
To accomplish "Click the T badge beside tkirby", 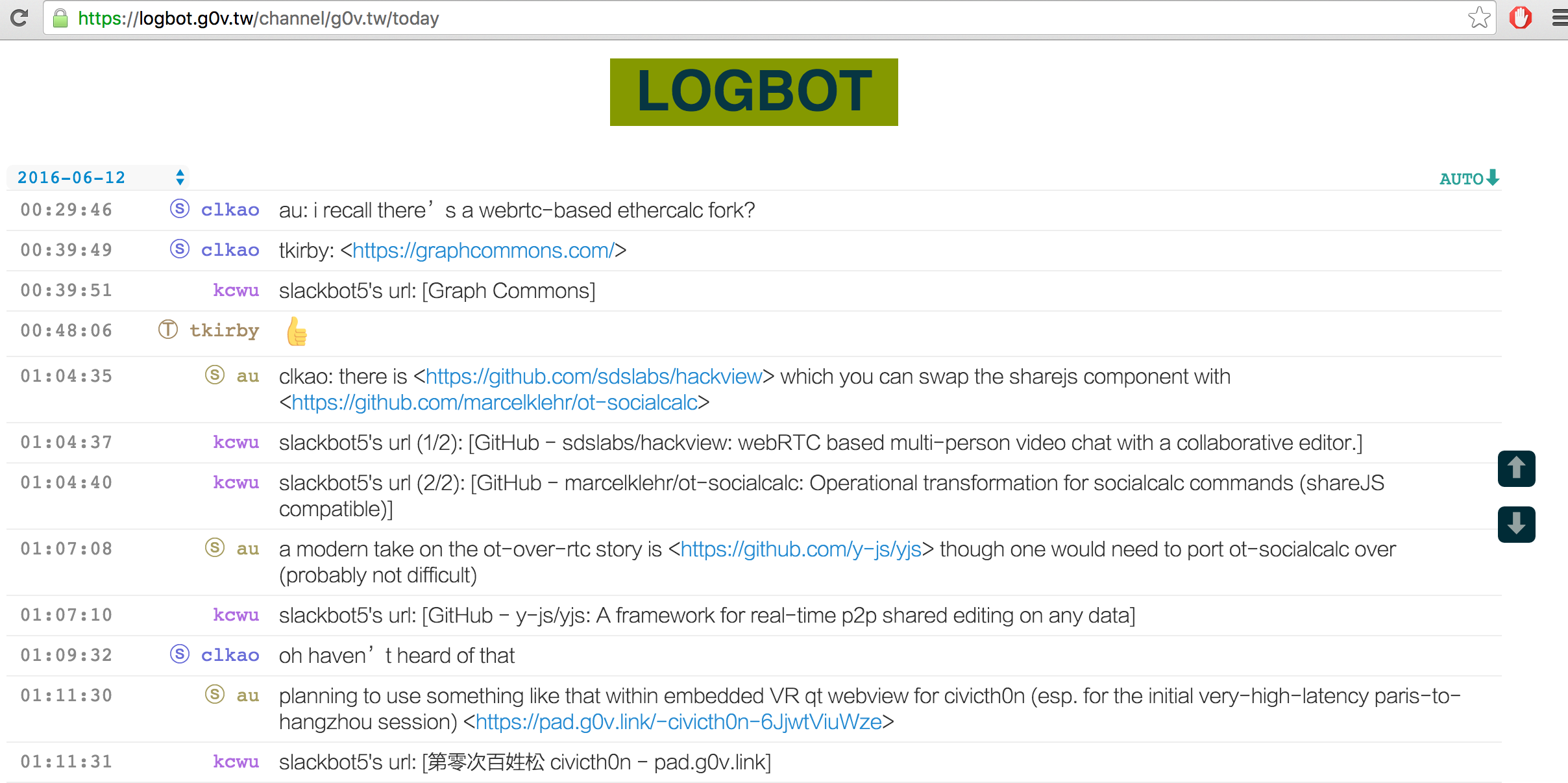I will point(168,330).
